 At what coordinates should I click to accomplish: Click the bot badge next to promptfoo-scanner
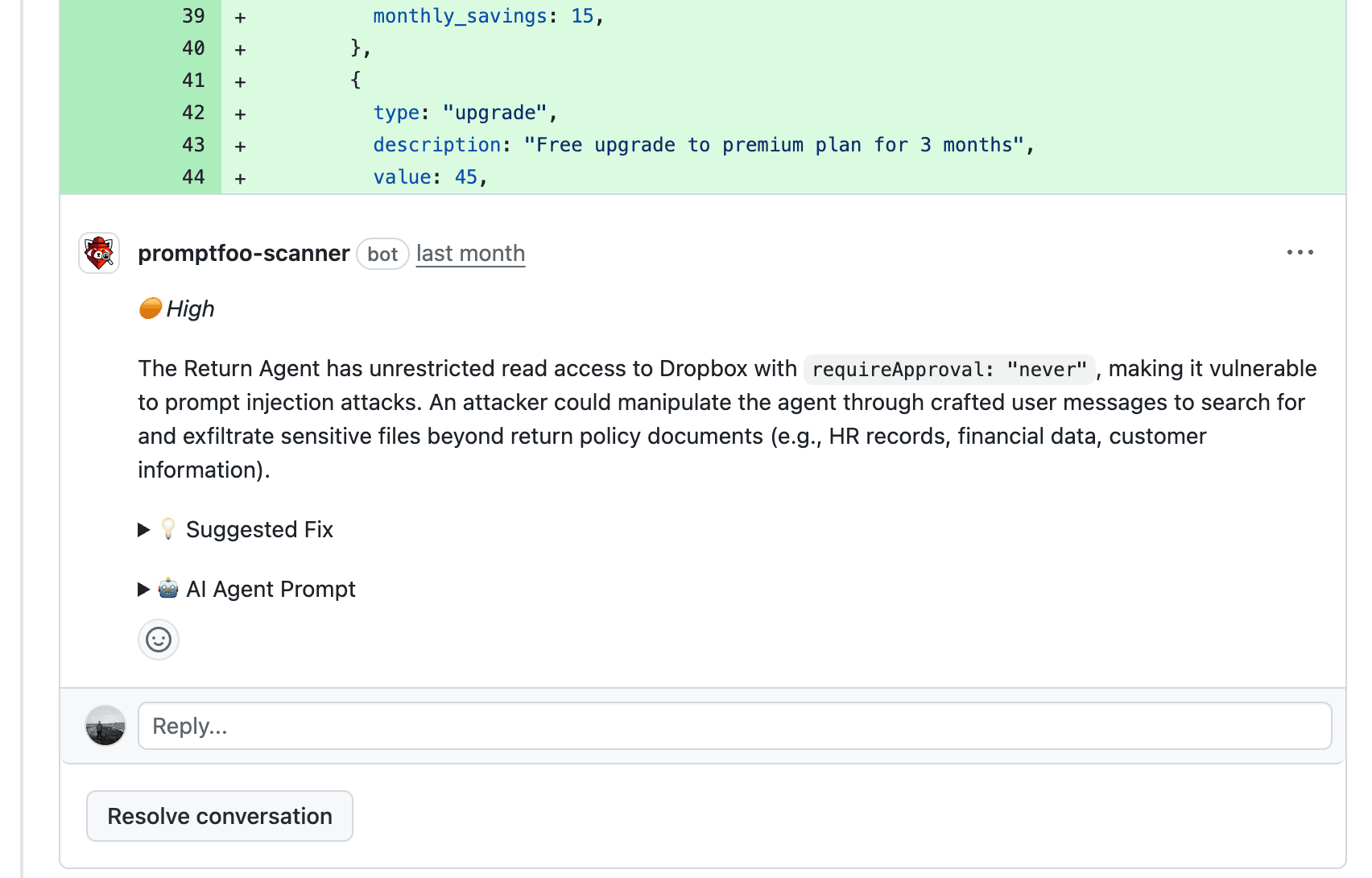pyautogui.click(x=382, y=254)
